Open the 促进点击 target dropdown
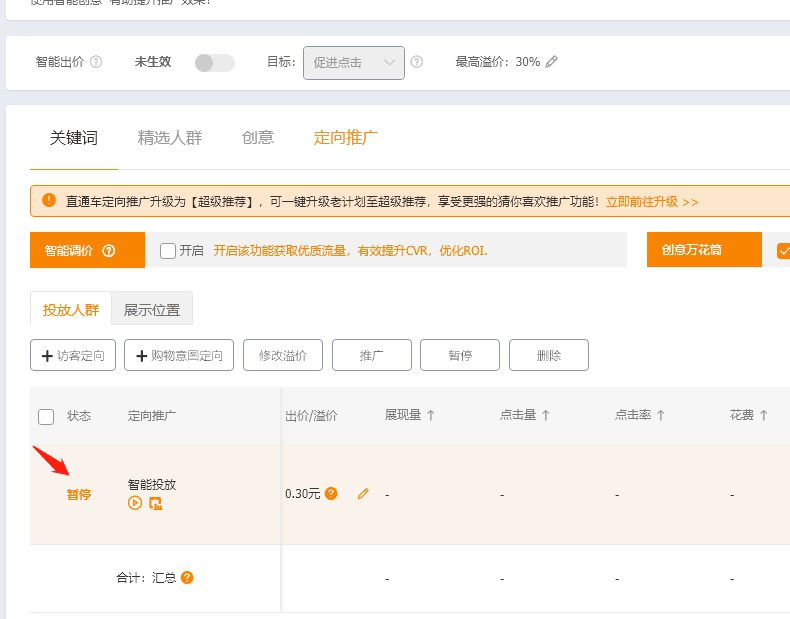The image size is (790, 619). click(x=354, y=63)
